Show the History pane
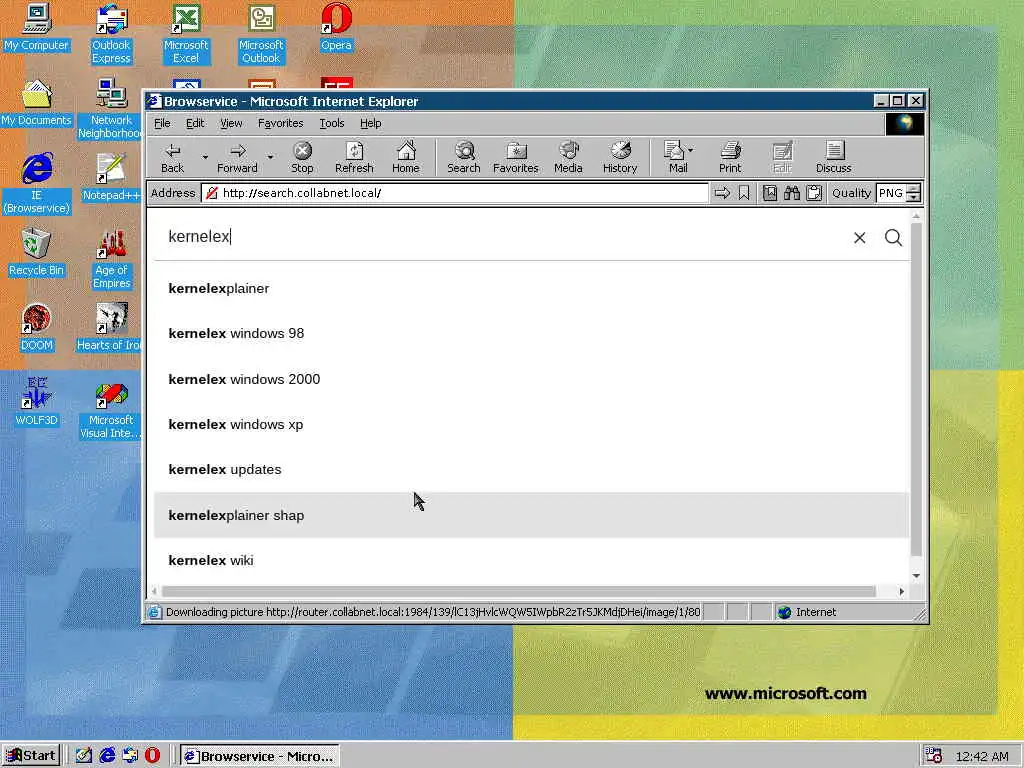This screenshot has width=1024, height=768. coord(620,157)
